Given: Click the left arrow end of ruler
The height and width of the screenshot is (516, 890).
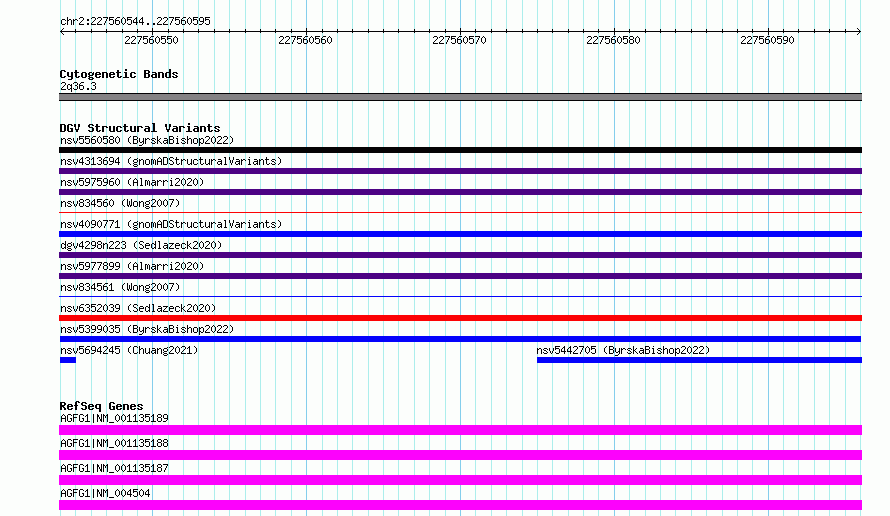Looking at the screenshot, I should pyautogui.click(x=62, y=31).
